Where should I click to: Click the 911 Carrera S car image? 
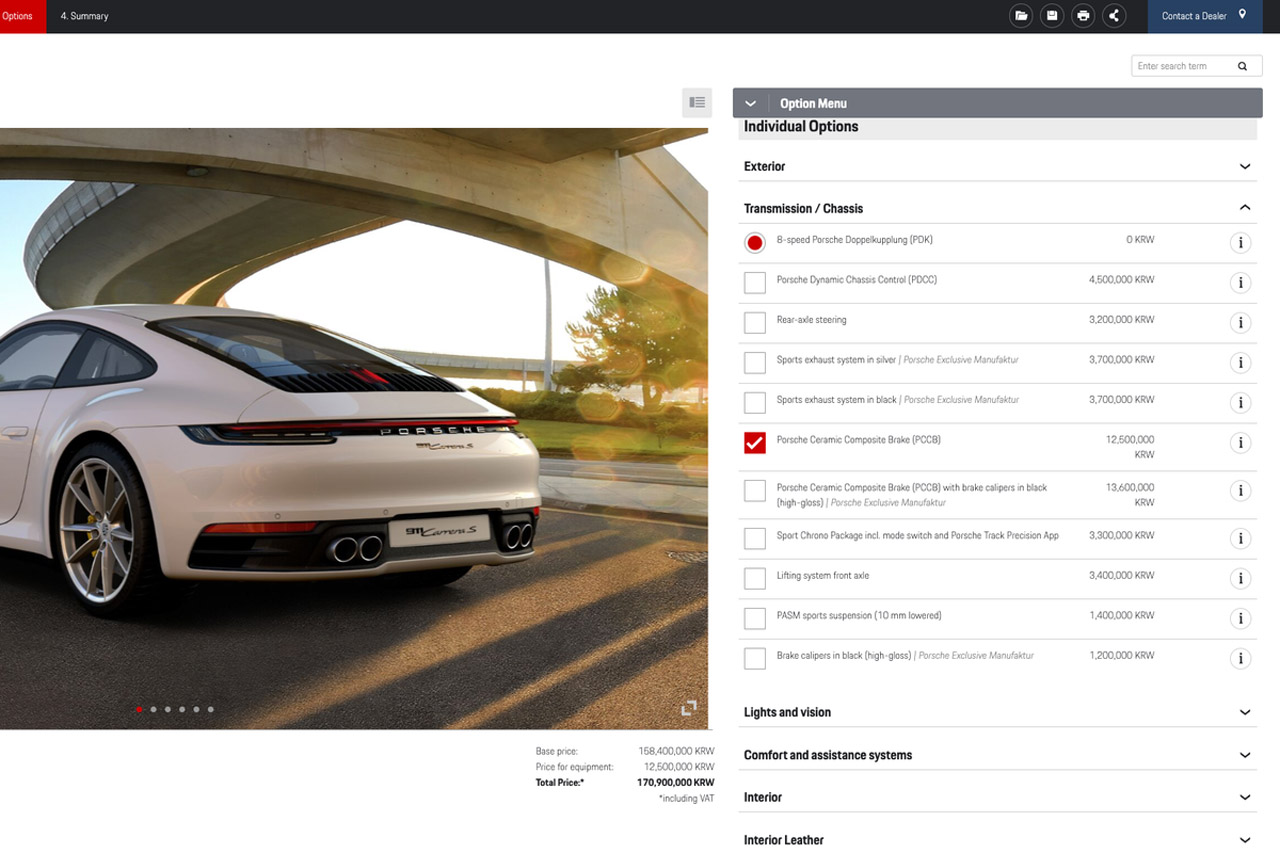(354, 428)
